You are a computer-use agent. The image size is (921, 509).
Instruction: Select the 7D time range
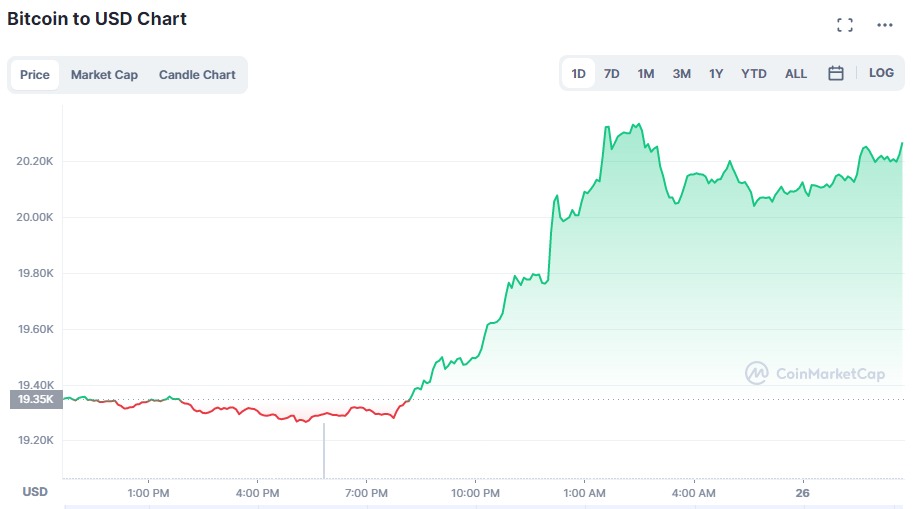click(611, 74)
